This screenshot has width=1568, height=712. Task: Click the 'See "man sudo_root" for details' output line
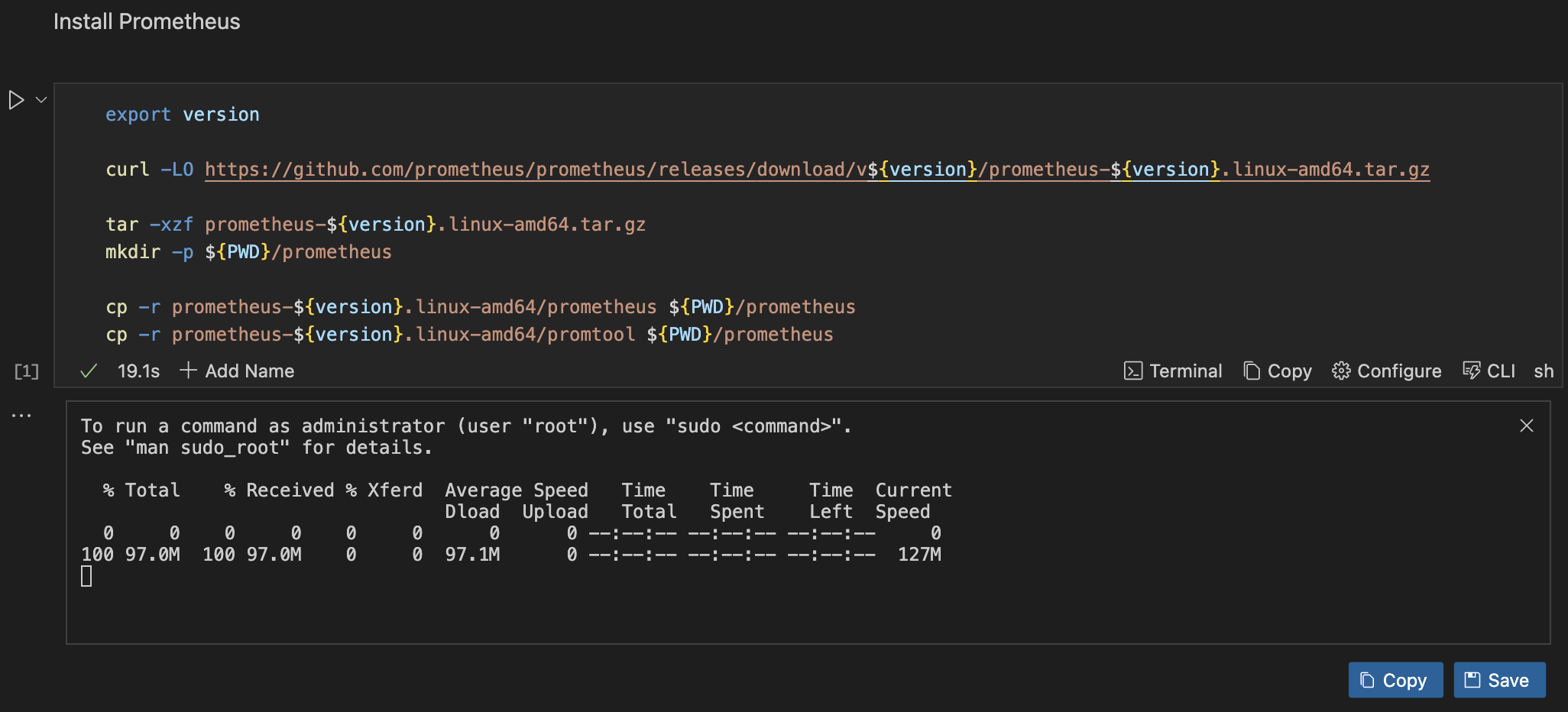pyautogui.click(x=257, y=448)
